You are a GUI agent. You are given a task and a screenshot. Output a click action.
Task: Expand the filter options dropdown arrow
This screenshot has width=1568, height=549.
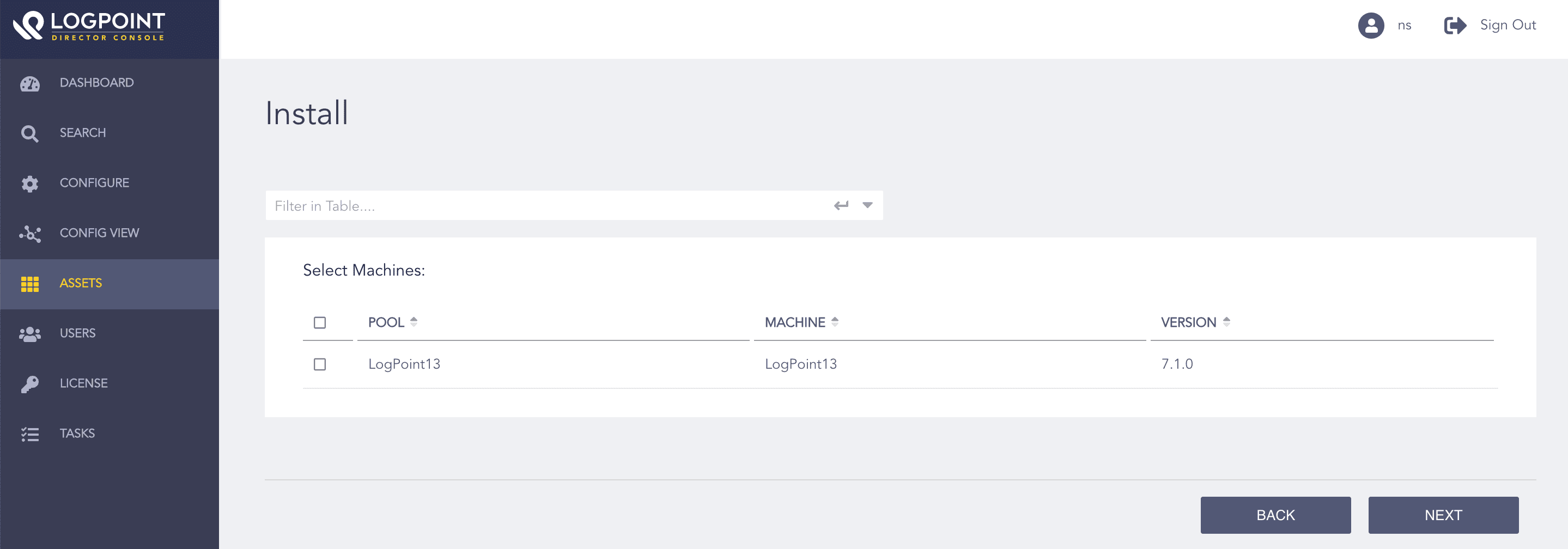click(867, 206)
